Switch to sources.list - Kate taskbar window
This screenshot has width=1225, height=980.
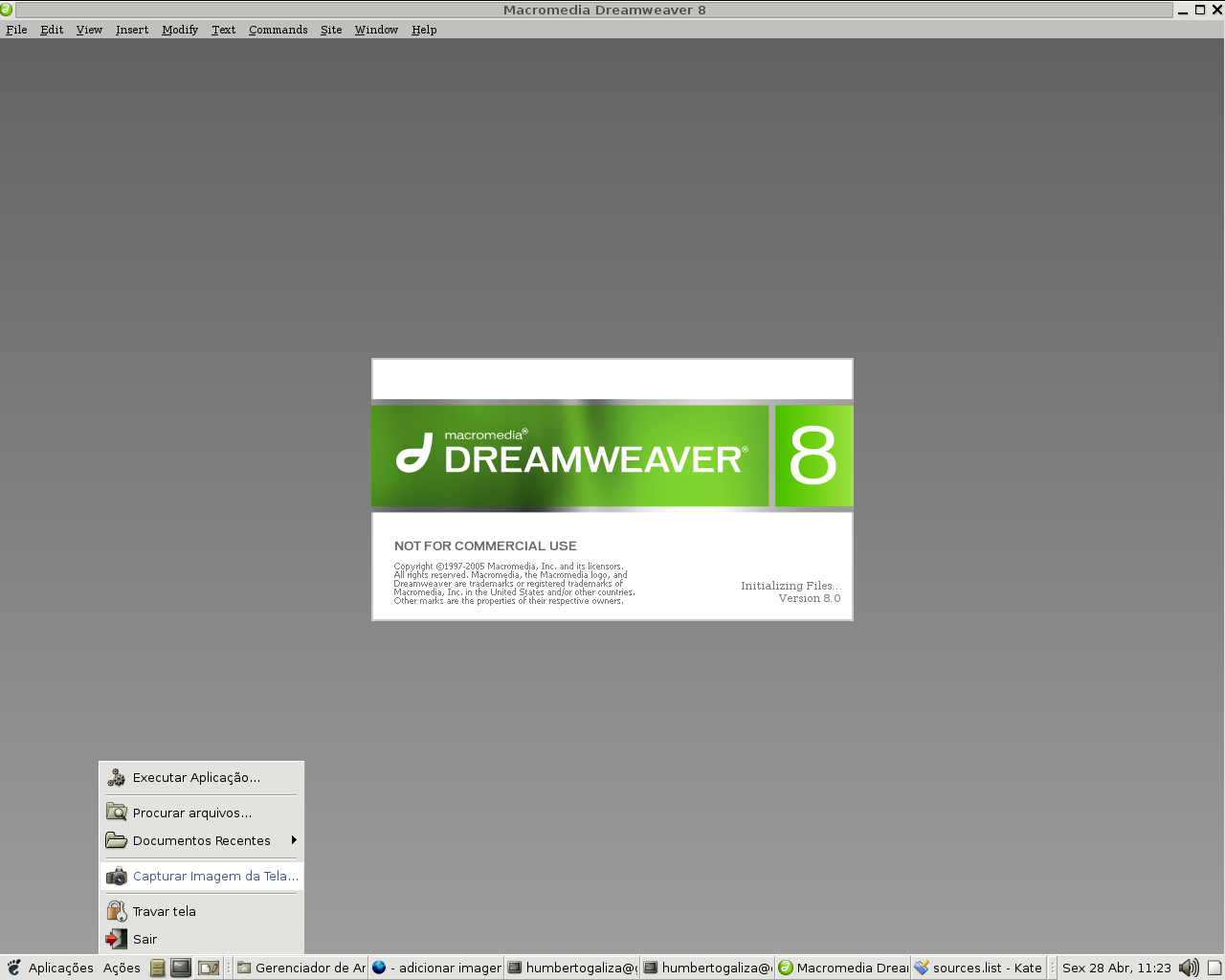pyautogui.click(x=978, y=968)
